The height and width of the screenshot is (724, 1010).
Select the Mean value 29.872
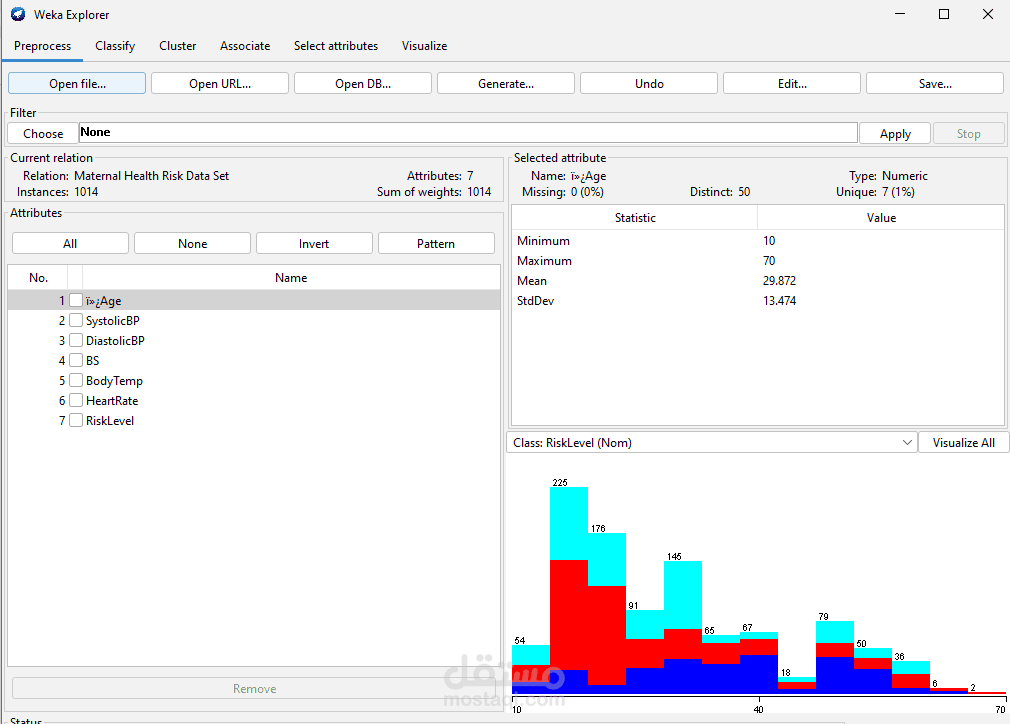(x=779, y=281)
